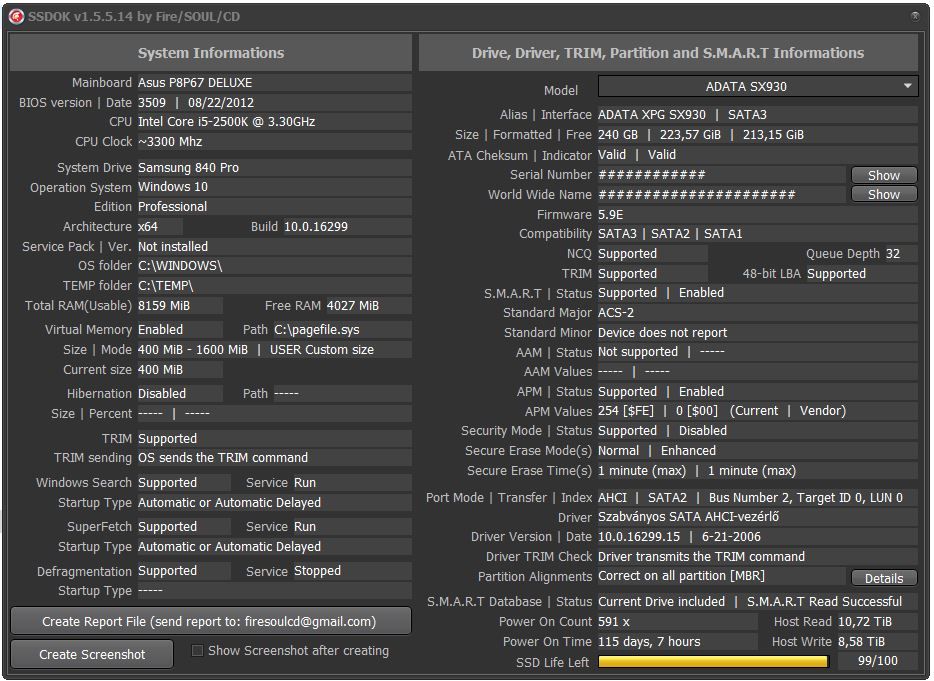Click Power On Time 115 days, 7 hours

point(649,642)
